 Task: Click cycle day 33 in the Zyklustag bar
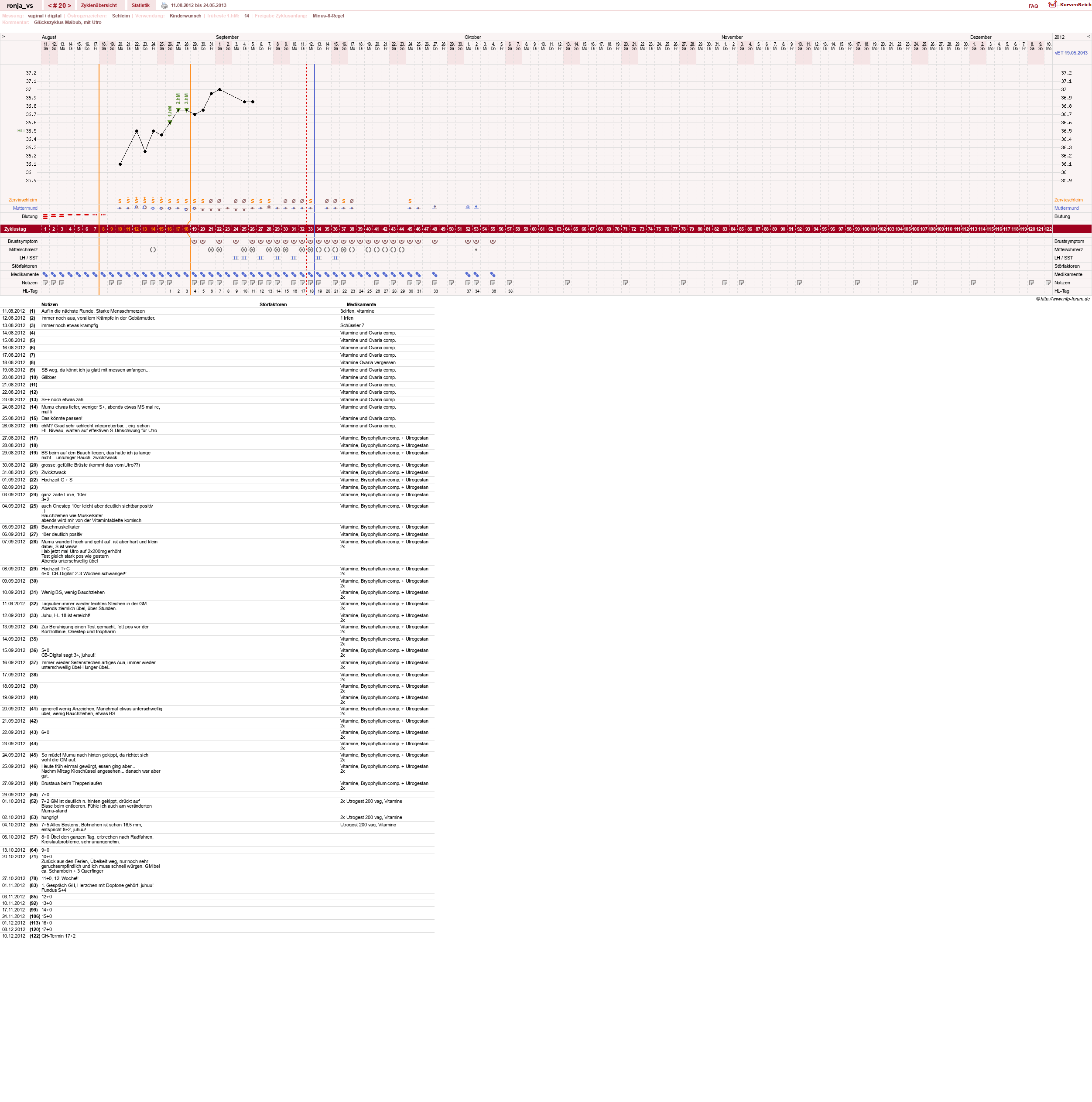click(x=310, y=229)
